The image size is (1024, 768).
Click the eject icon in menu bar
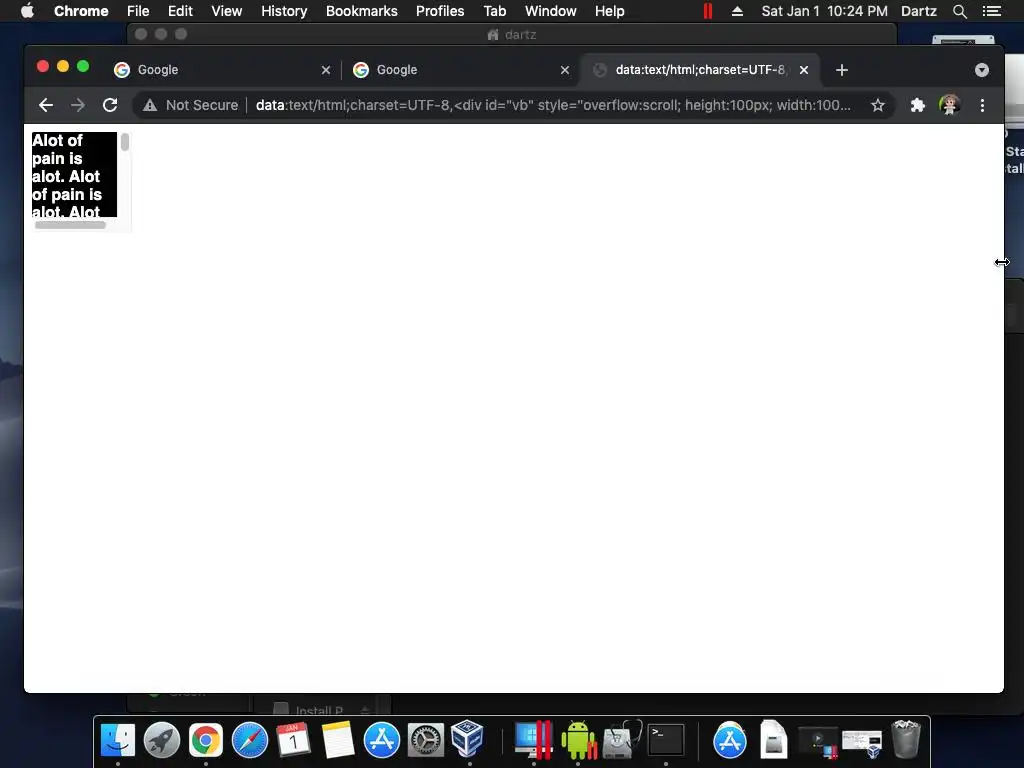(x=737, y=11)
